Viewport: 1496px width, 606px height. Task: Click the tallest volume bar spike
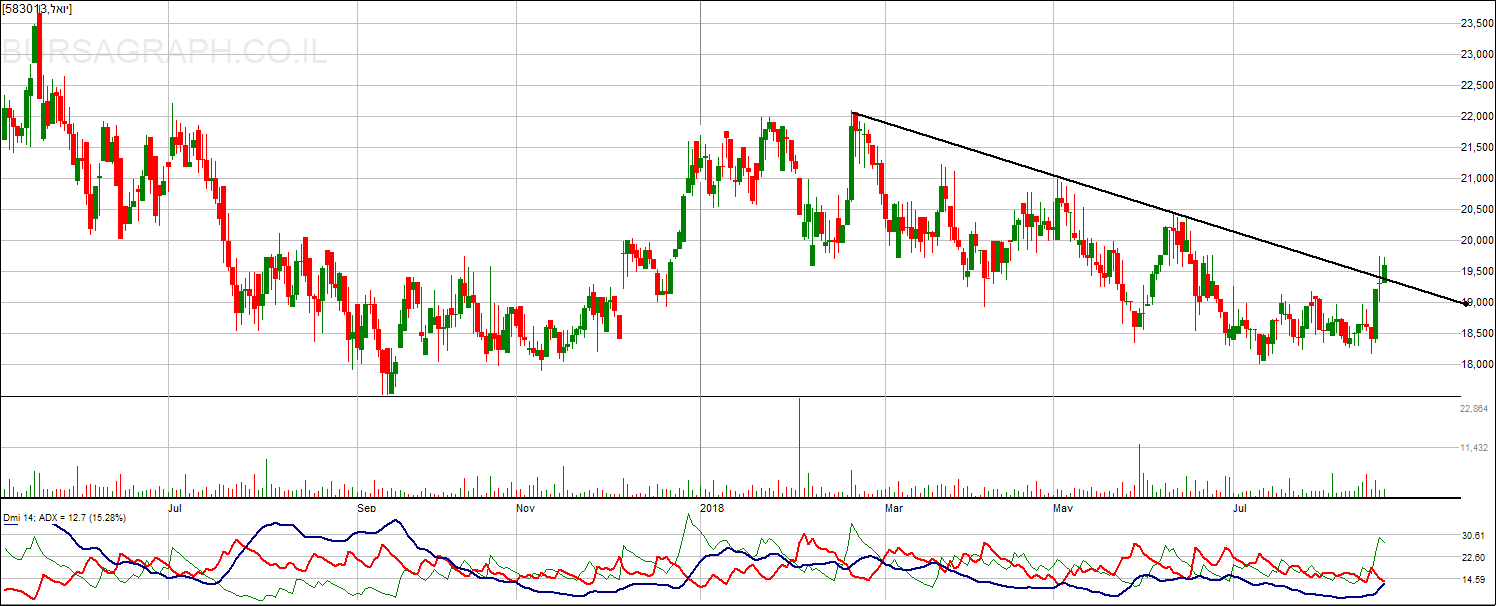click(800, 447)
